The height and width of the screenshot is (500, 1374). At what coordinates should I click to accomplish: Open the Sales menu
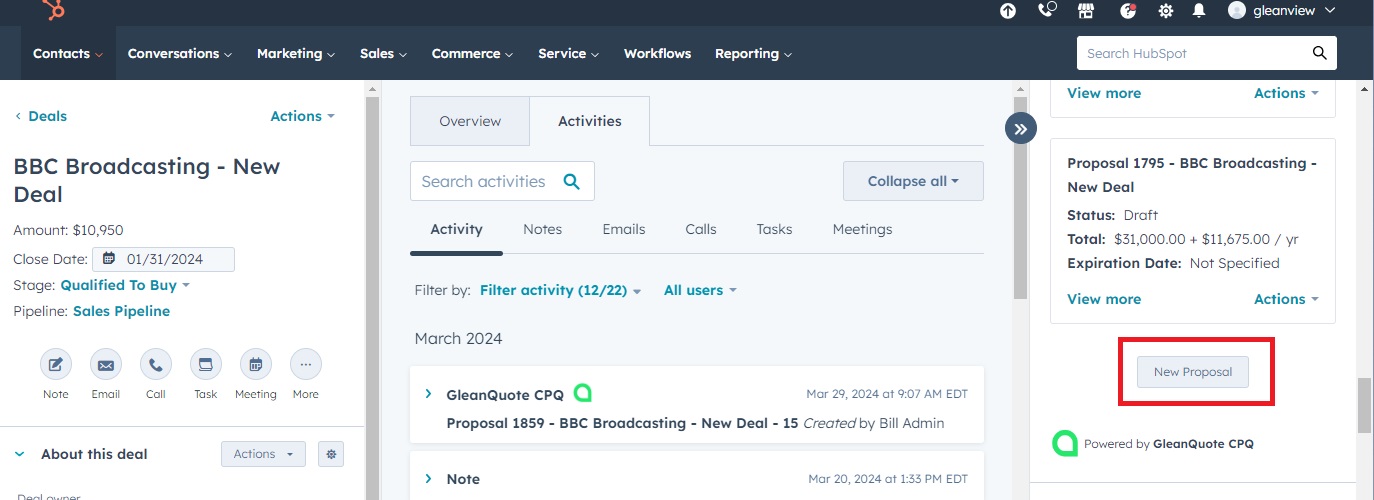(384, 53)
